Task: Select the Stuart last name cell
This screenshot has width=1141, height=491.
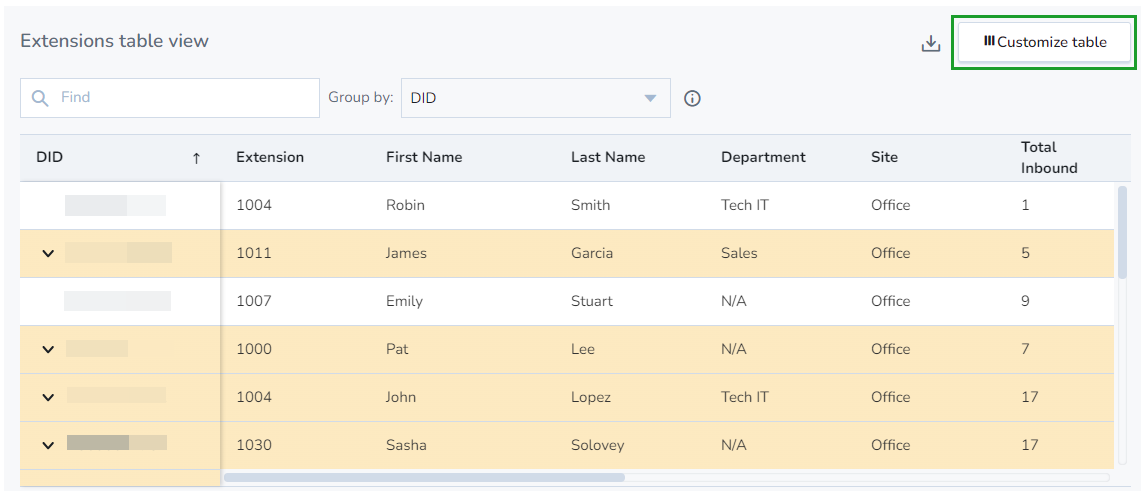Action: 592,301
